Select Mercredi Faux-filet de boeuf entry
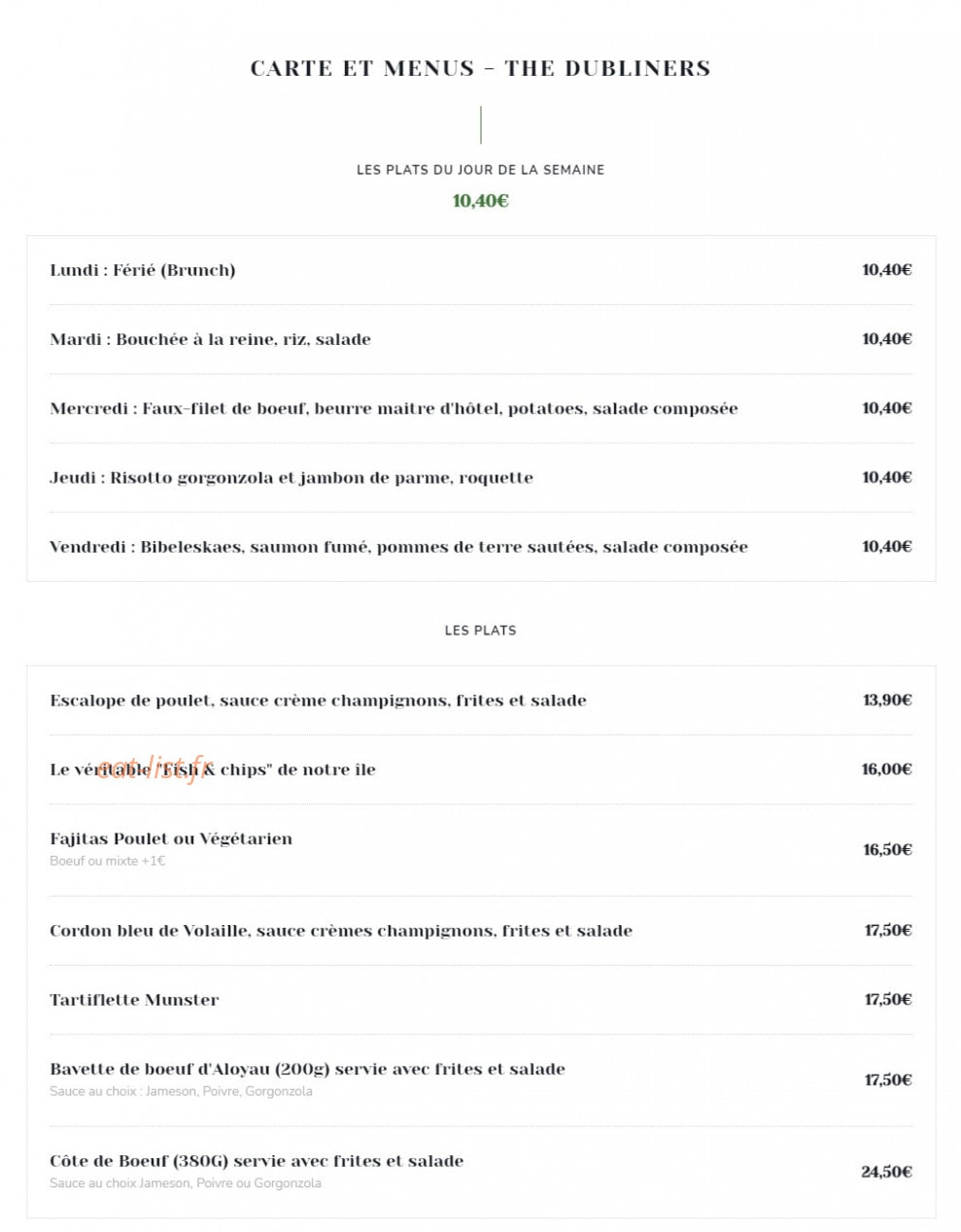The width and height of the screenshot is (961, 1232). (394, 408)
